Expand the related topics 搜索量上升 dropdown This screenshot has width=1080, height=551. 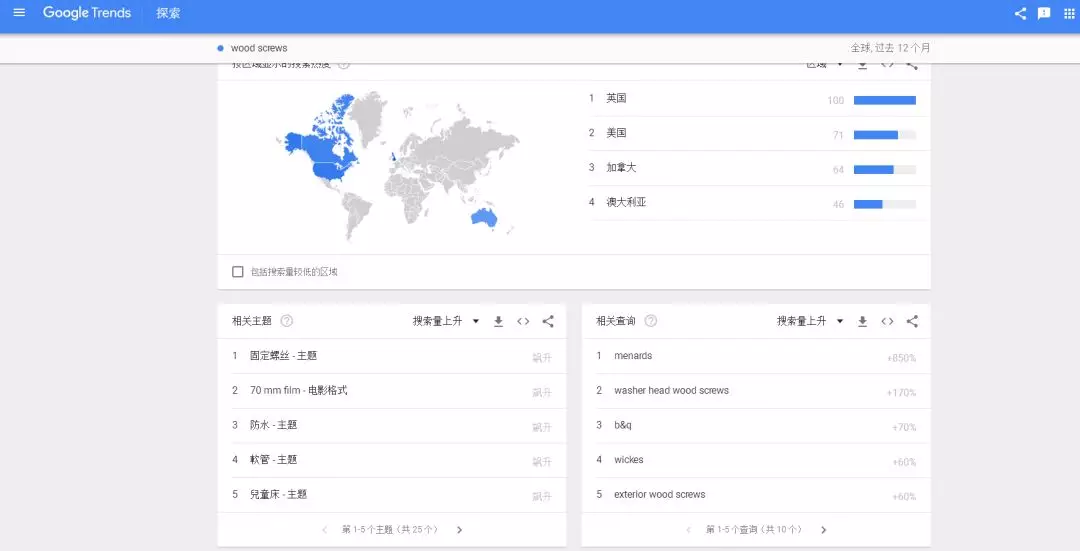point(446,321)
